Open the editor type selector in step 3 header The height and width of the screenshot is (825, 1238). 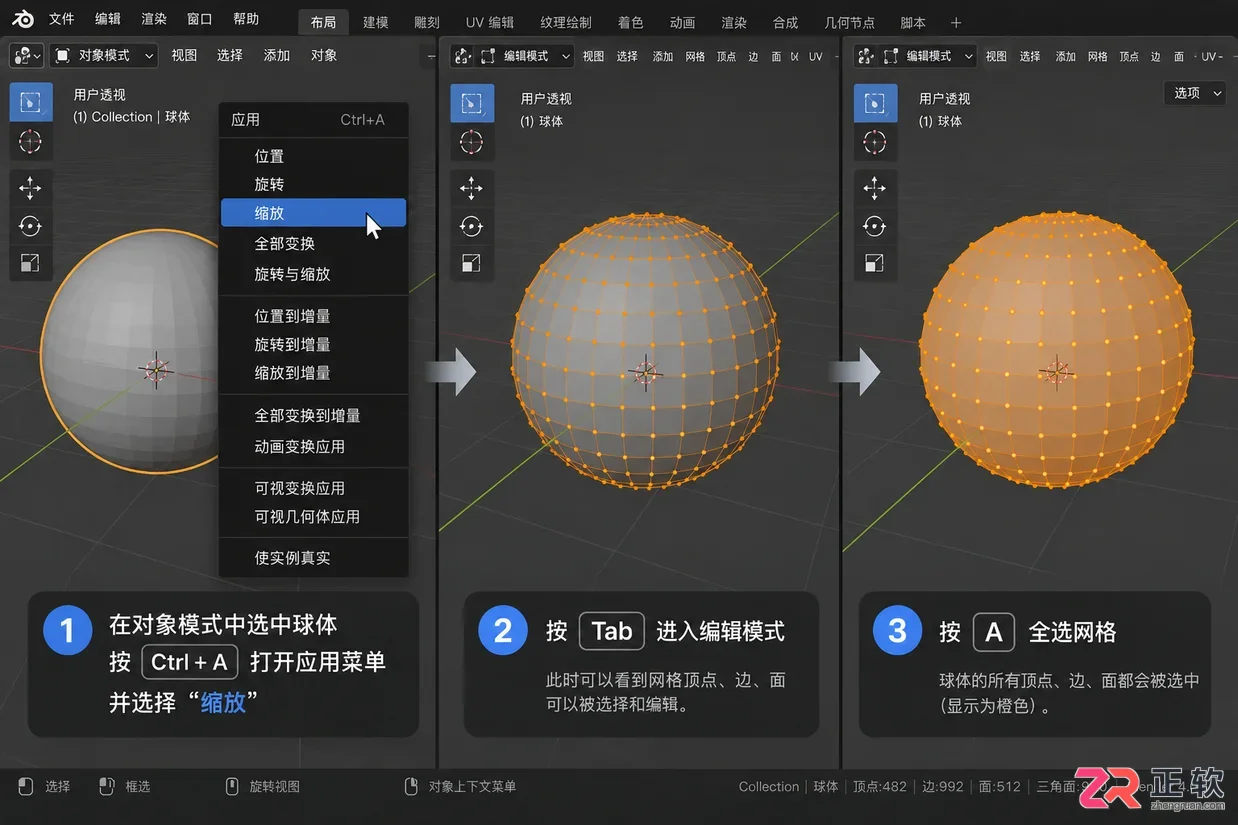tap(865, 56)
